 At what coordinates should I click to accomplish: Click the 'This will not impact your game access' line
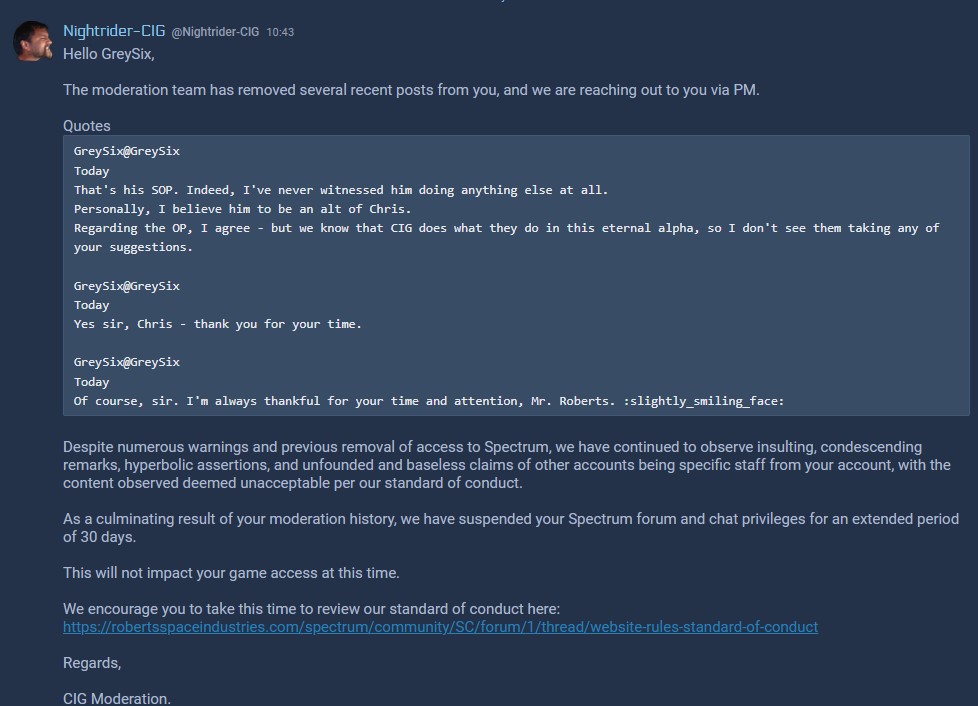tap(231, 573)
